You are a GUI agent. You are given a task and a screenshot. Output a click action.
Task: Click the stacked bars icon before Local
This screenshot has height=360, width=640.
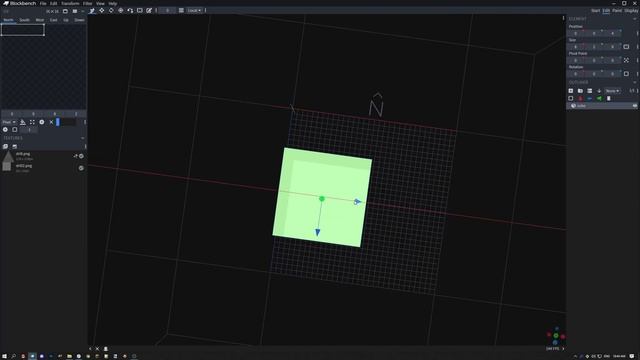[181, 11]
